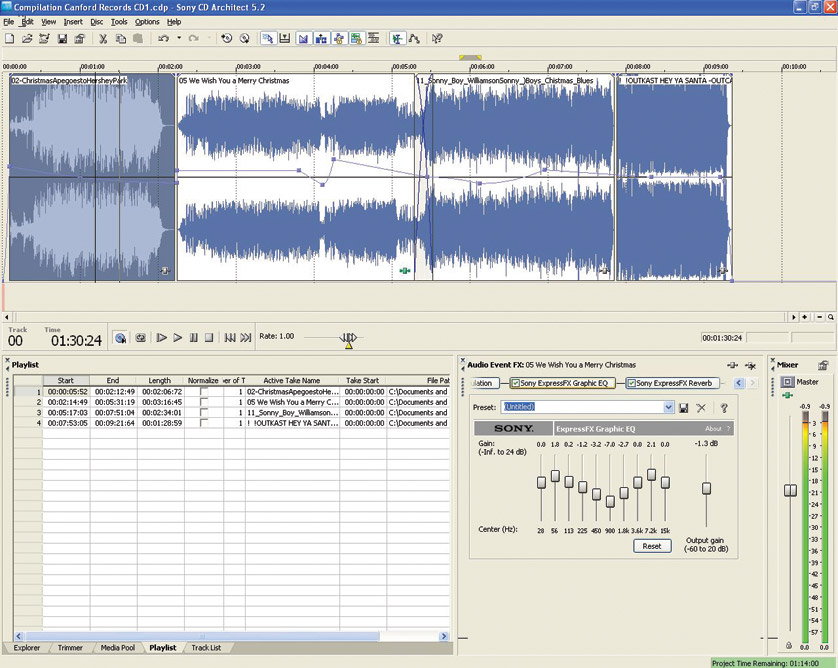Click the 900 Hz EQ band slider
Viewport: 838px width, 668px height.
610,502
